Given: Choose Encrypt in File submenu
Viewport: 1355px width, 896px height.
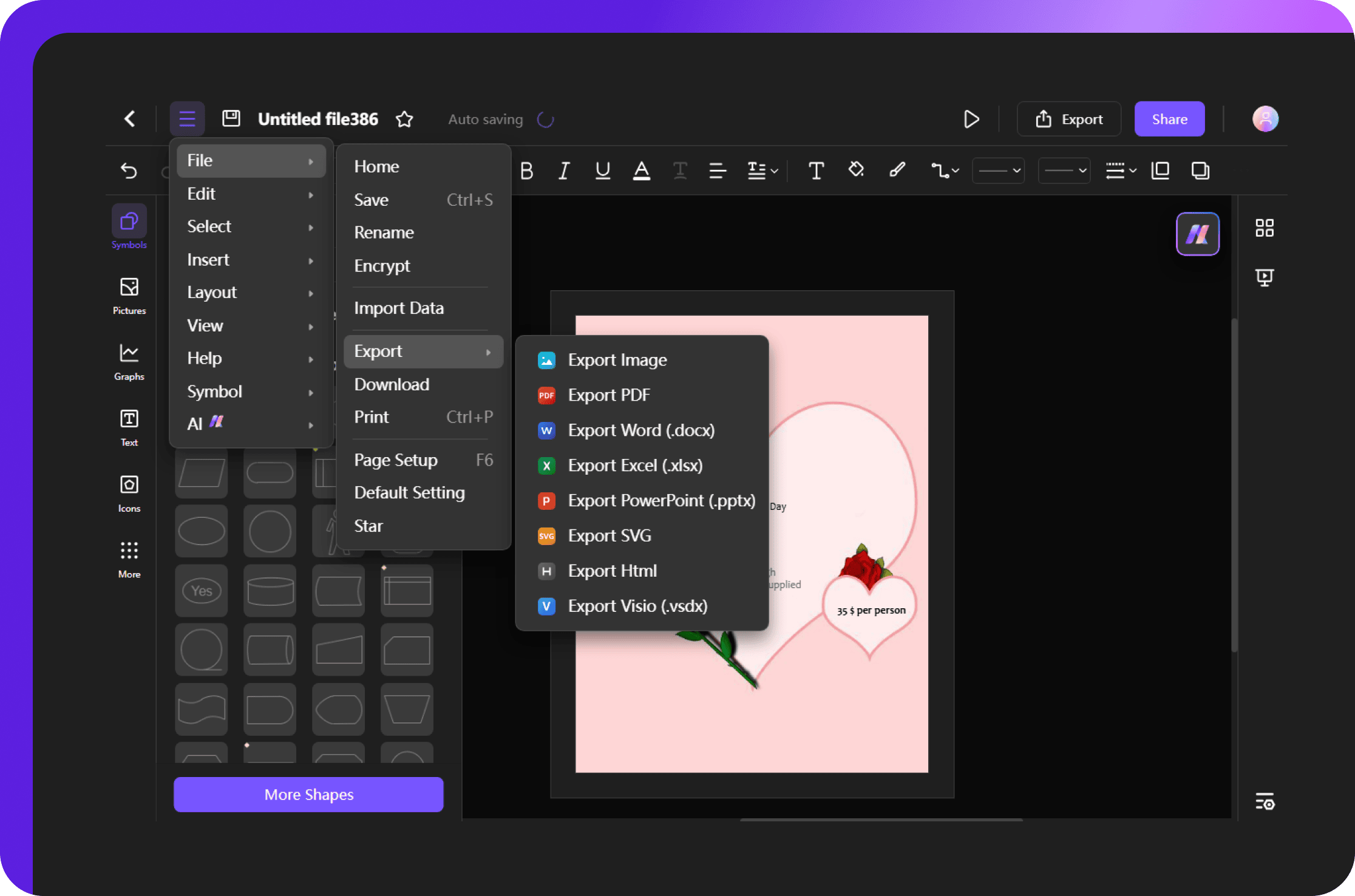Looking at the screenshot, I should coord(423,266).
